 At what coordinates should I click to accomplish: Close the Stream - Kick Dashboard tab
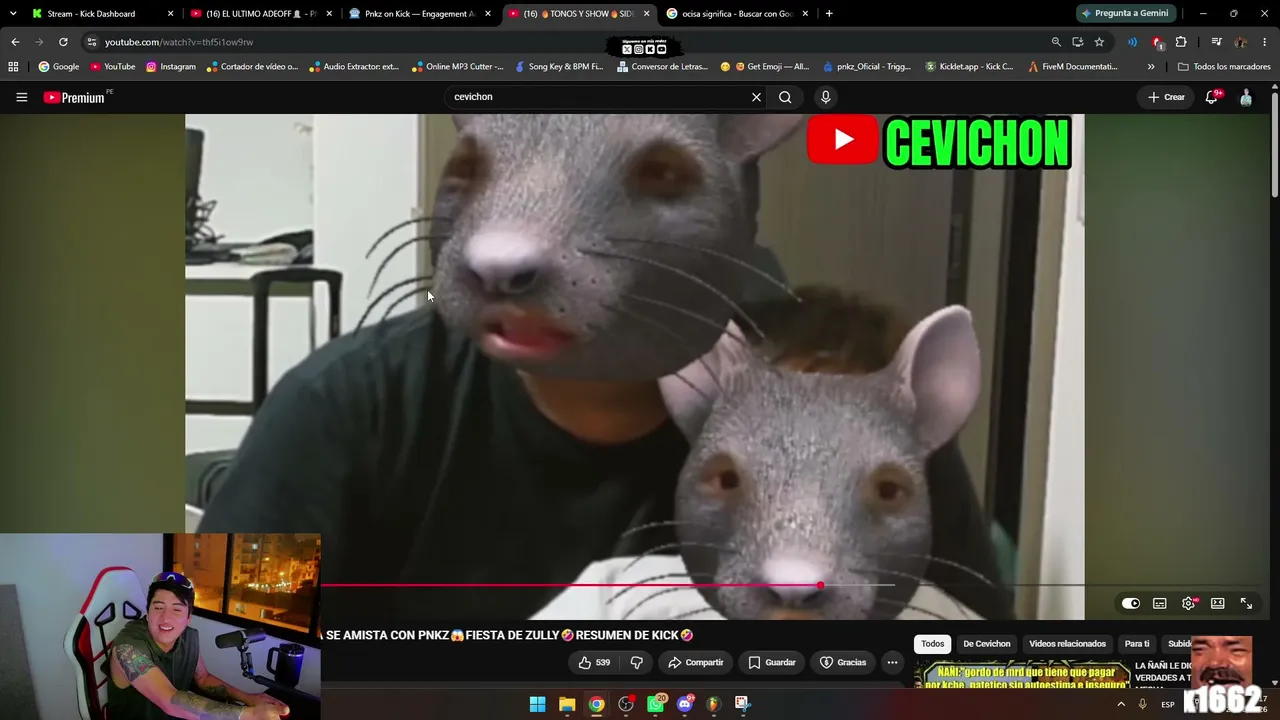tap(170, 14)
